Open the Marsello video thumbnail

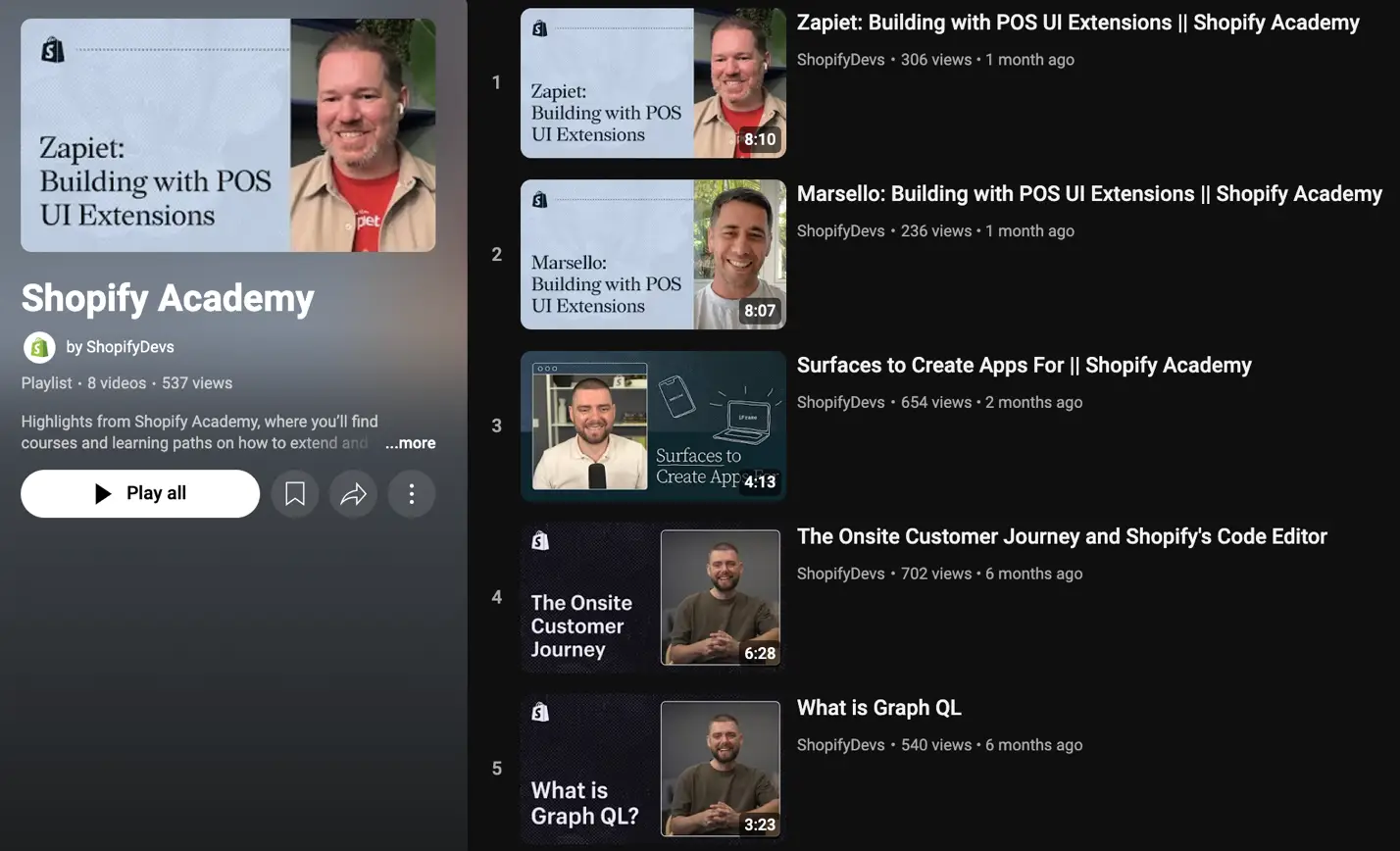(653, 255)
